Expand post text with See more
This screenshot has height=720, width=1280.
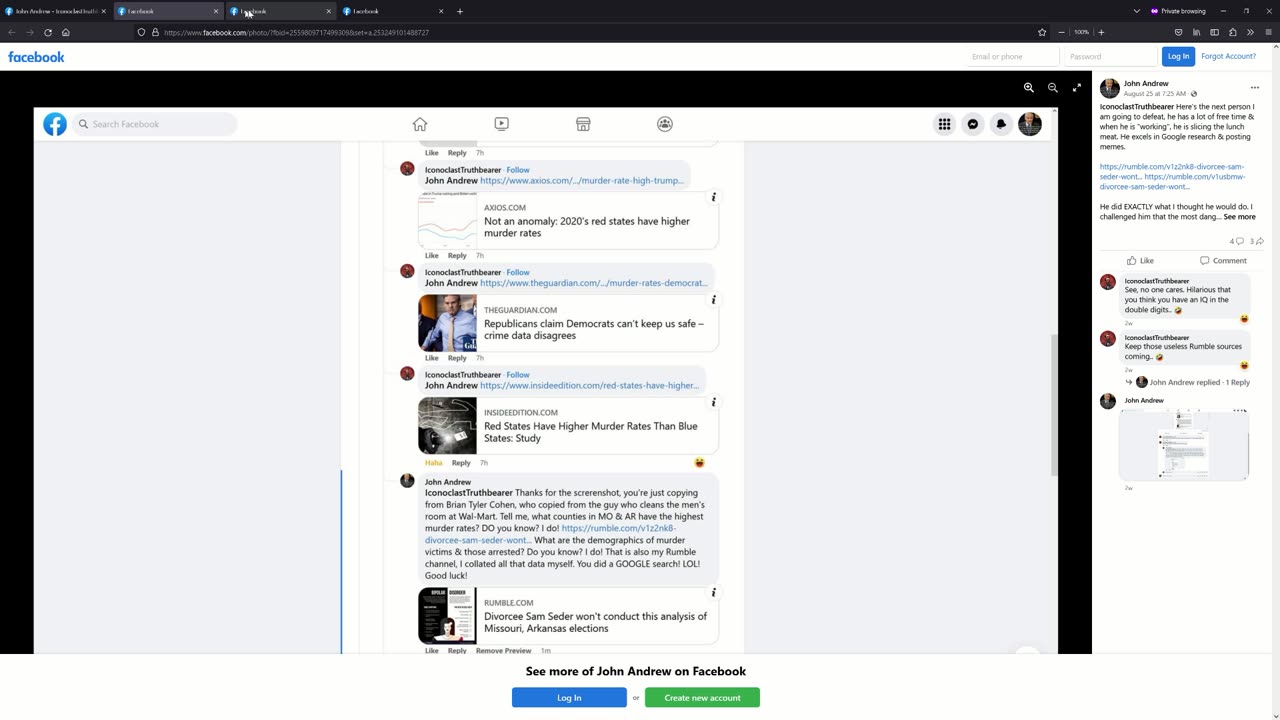click(x=1239, y=217)
